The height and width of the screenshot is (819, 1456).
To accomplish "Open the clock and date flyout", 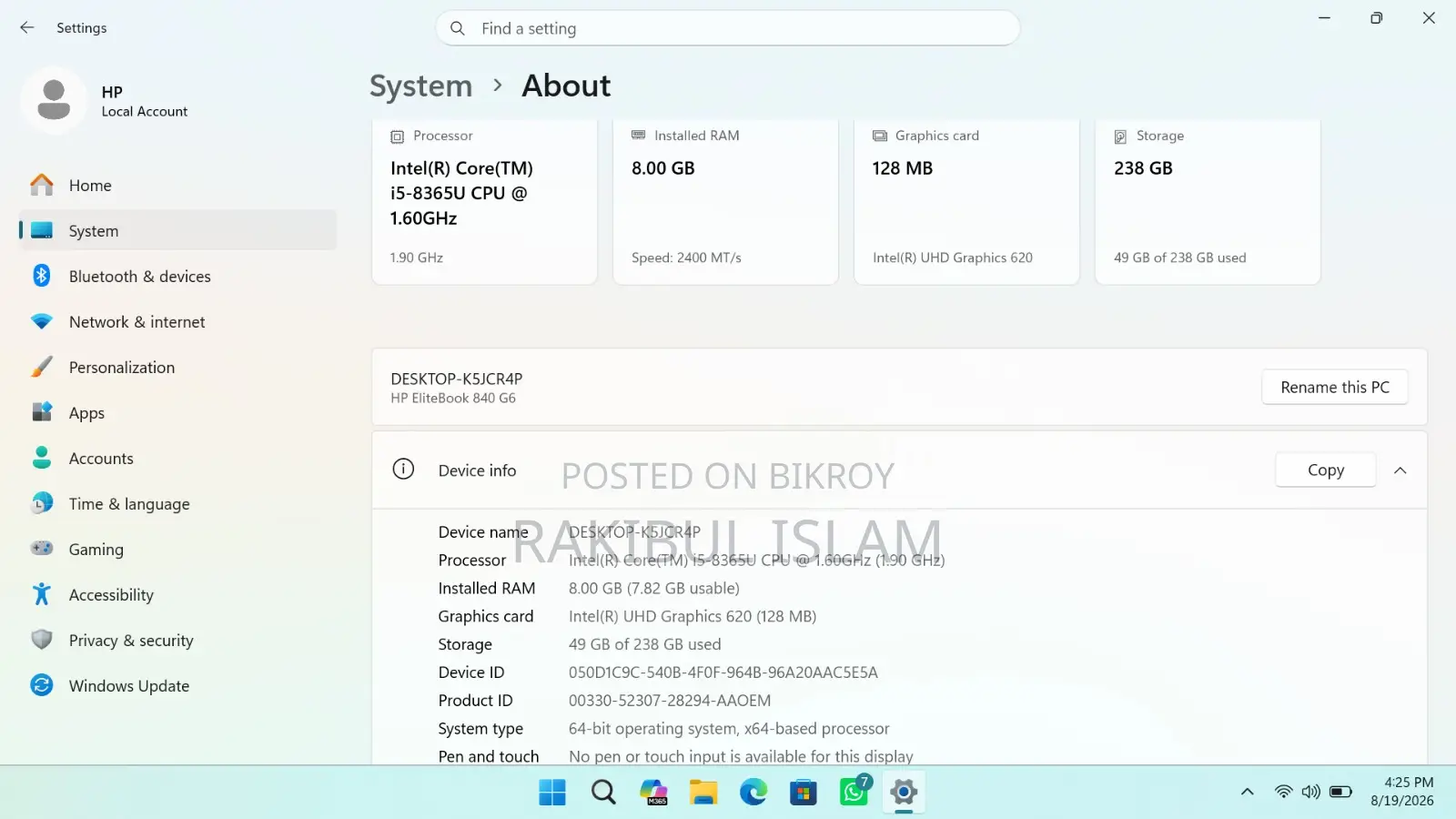I will click(1402, 792).
